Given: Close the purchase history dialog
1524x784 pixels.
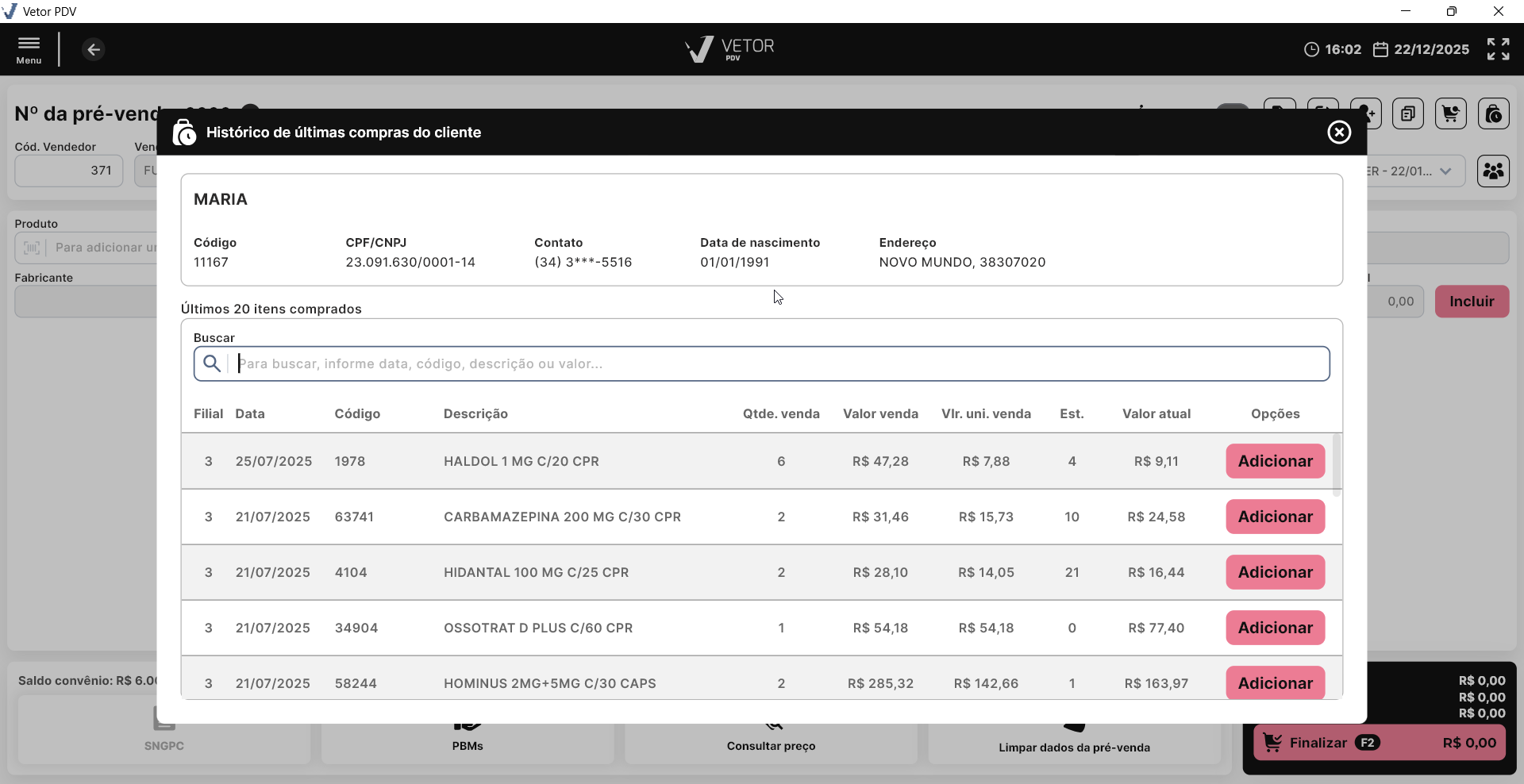Looking at the screenshot, I should 1339,133.
